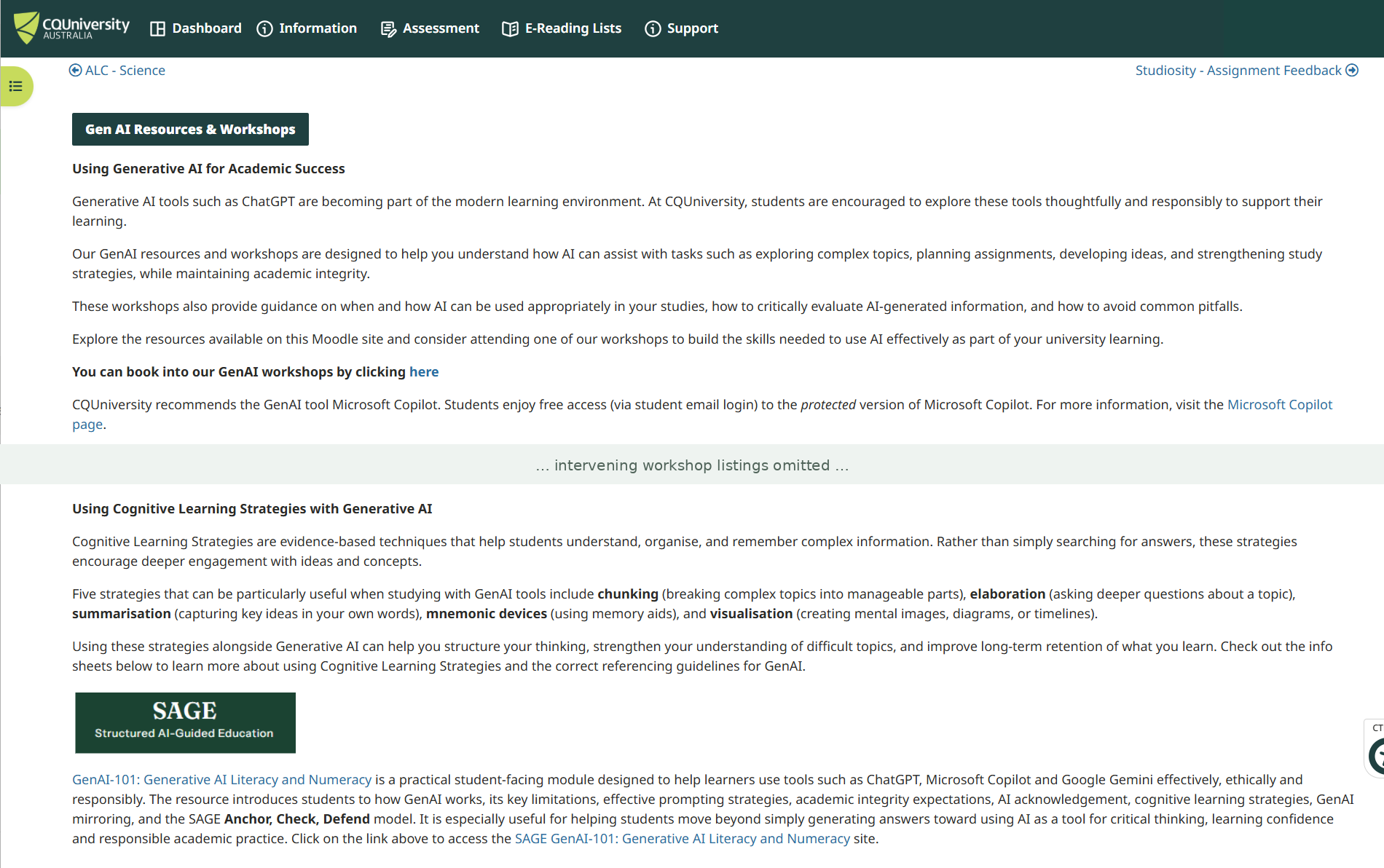Open the course index drawer toggle
The height and width of the screenshot is (868, 1384).
pos(16,86)
